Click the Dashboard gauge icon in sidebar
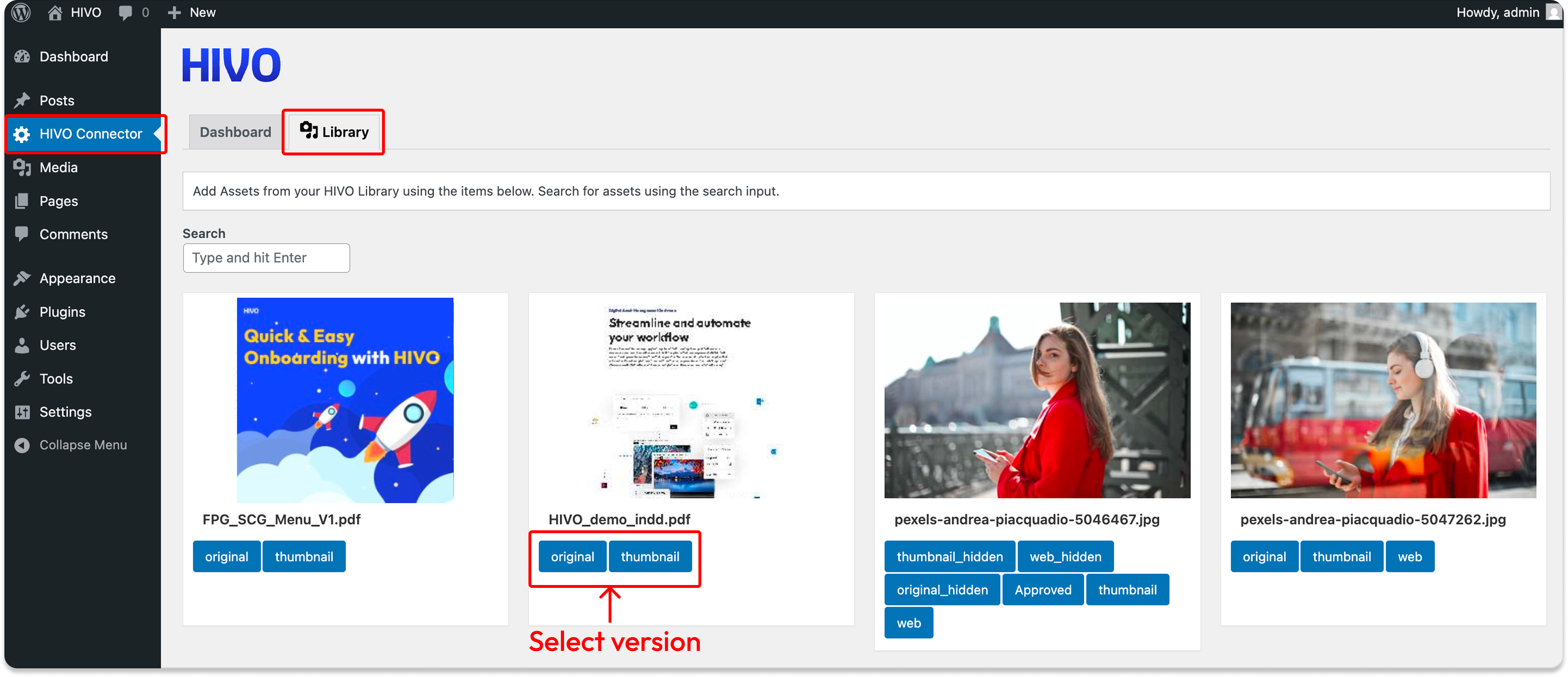1568x677 pixels. coord(22,57)
